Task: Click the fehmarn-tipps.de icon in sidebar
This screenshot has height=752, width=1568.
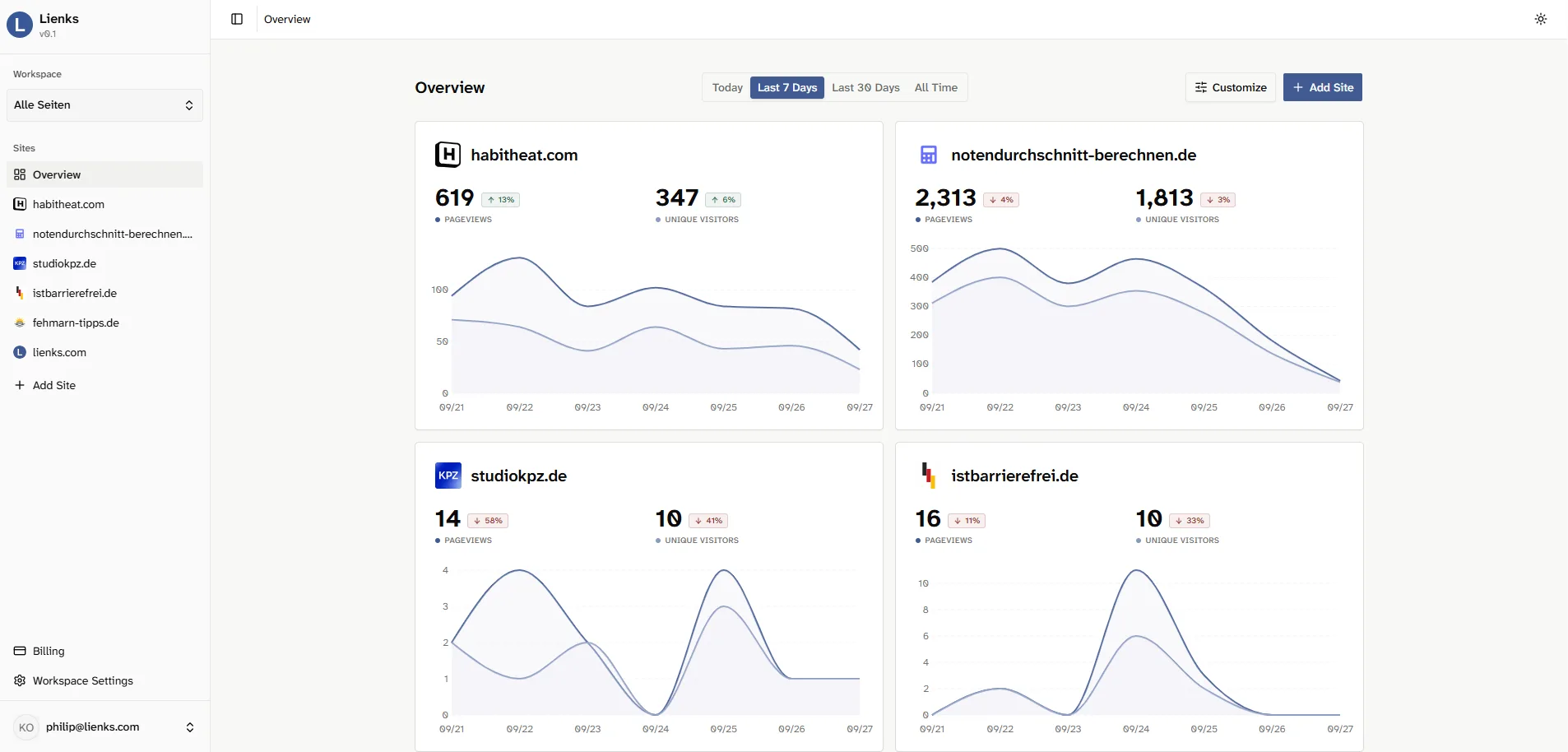Action: [x=20, y=323]
